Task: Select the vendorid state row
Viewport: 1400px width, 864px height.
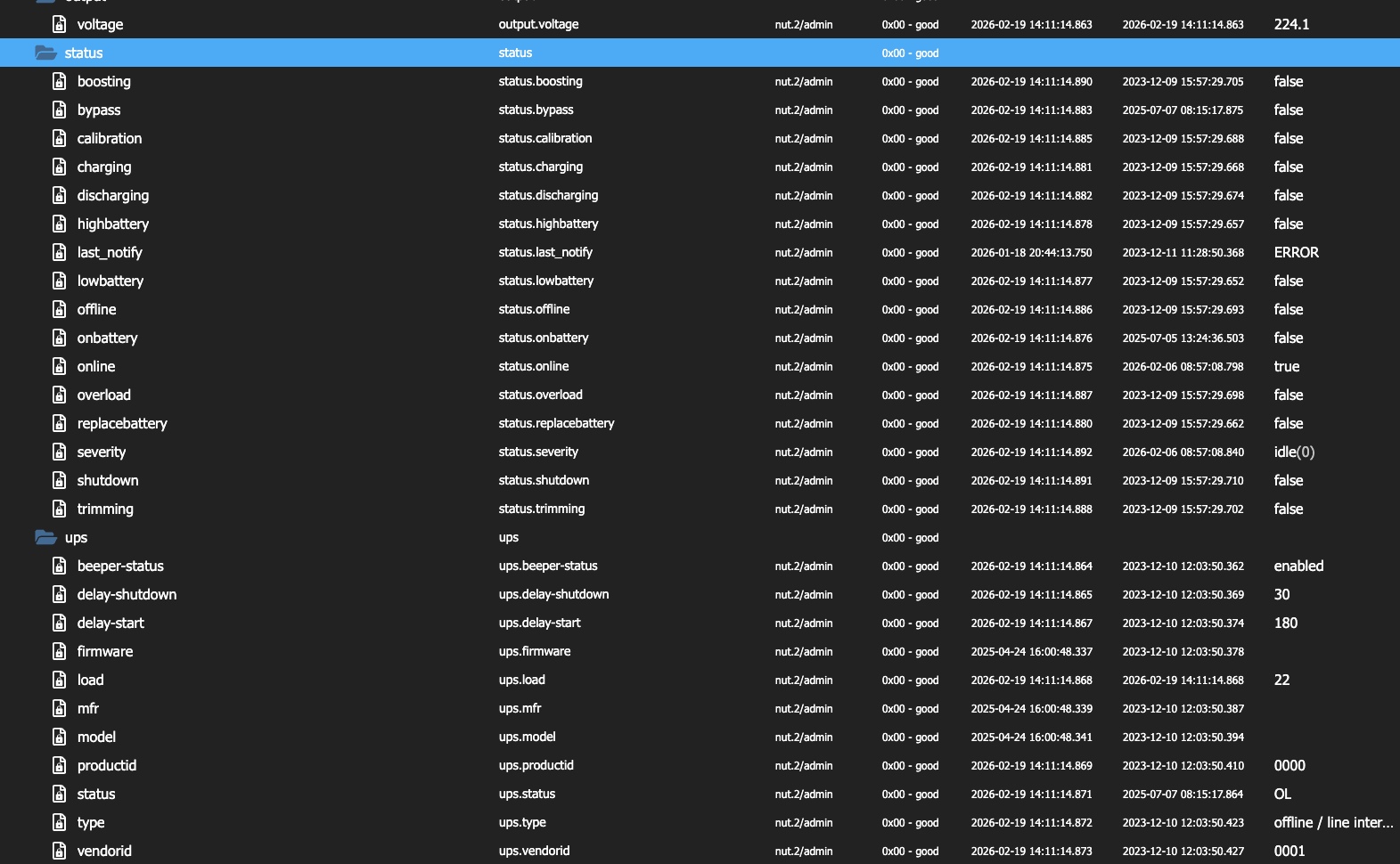Action: coord(700,851)
